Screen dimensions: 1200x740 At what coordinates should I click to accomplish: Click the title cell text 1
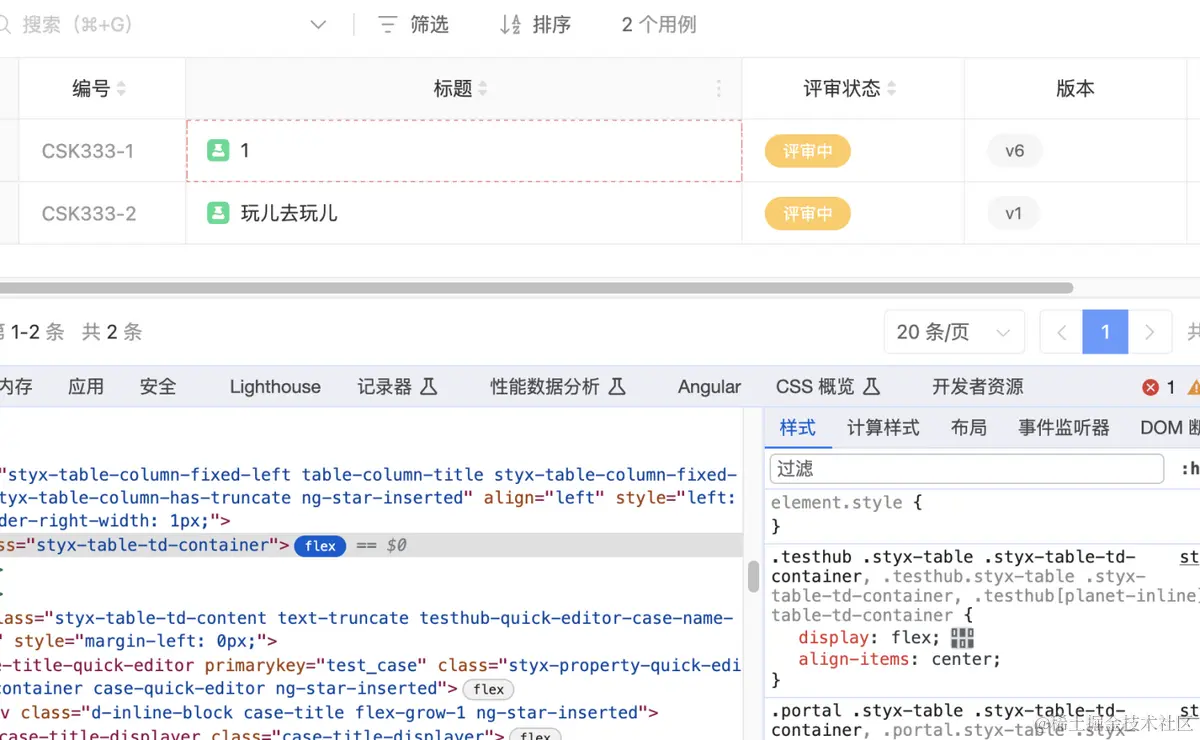[x=245, y=151]
